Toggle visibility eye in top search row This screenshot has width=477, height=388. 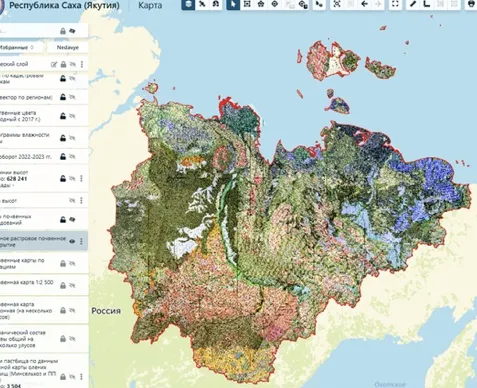coord(72,31)
